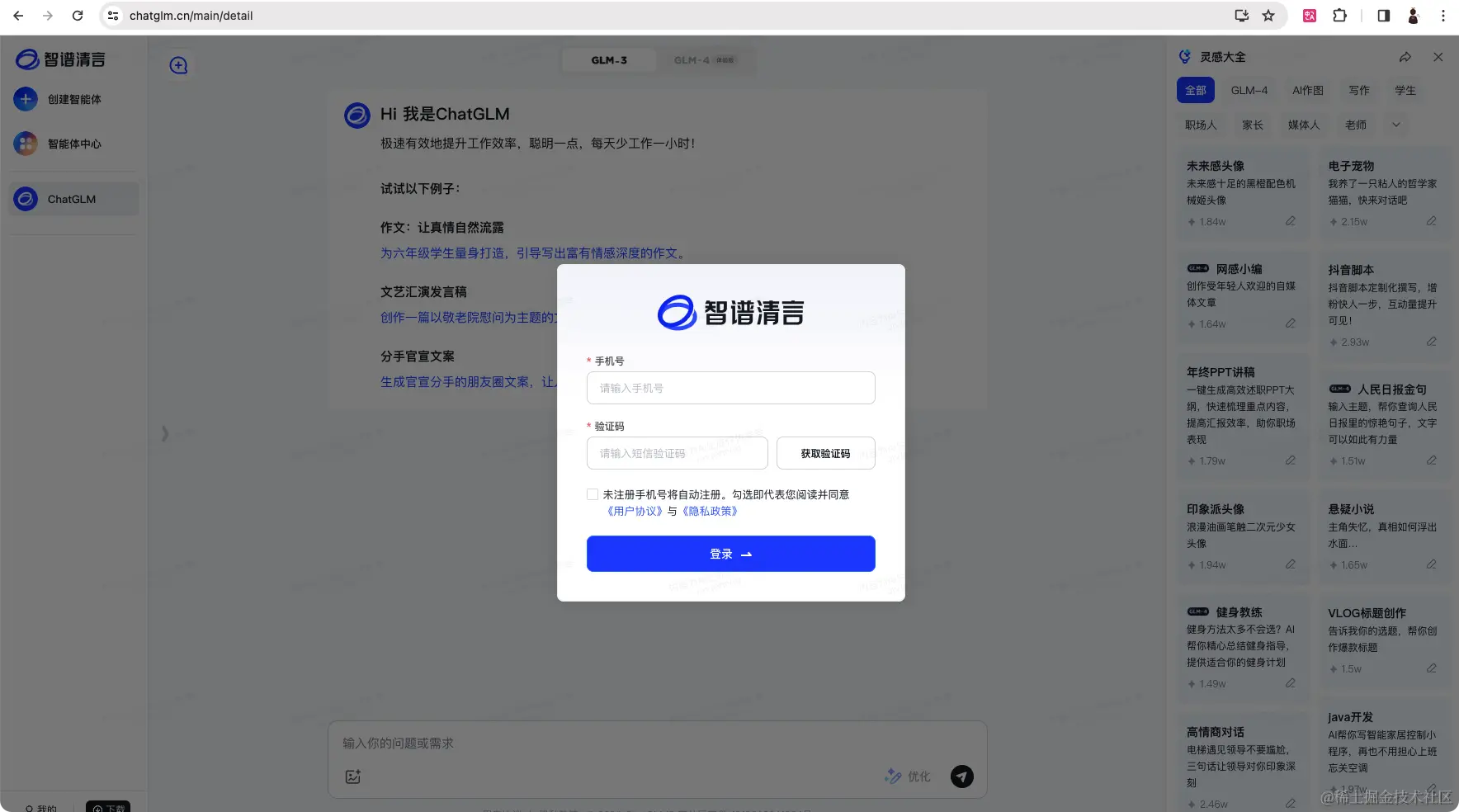Click the new chat icon with plus sign
This screenshot has height=812, width=1459.
[178, 65]
